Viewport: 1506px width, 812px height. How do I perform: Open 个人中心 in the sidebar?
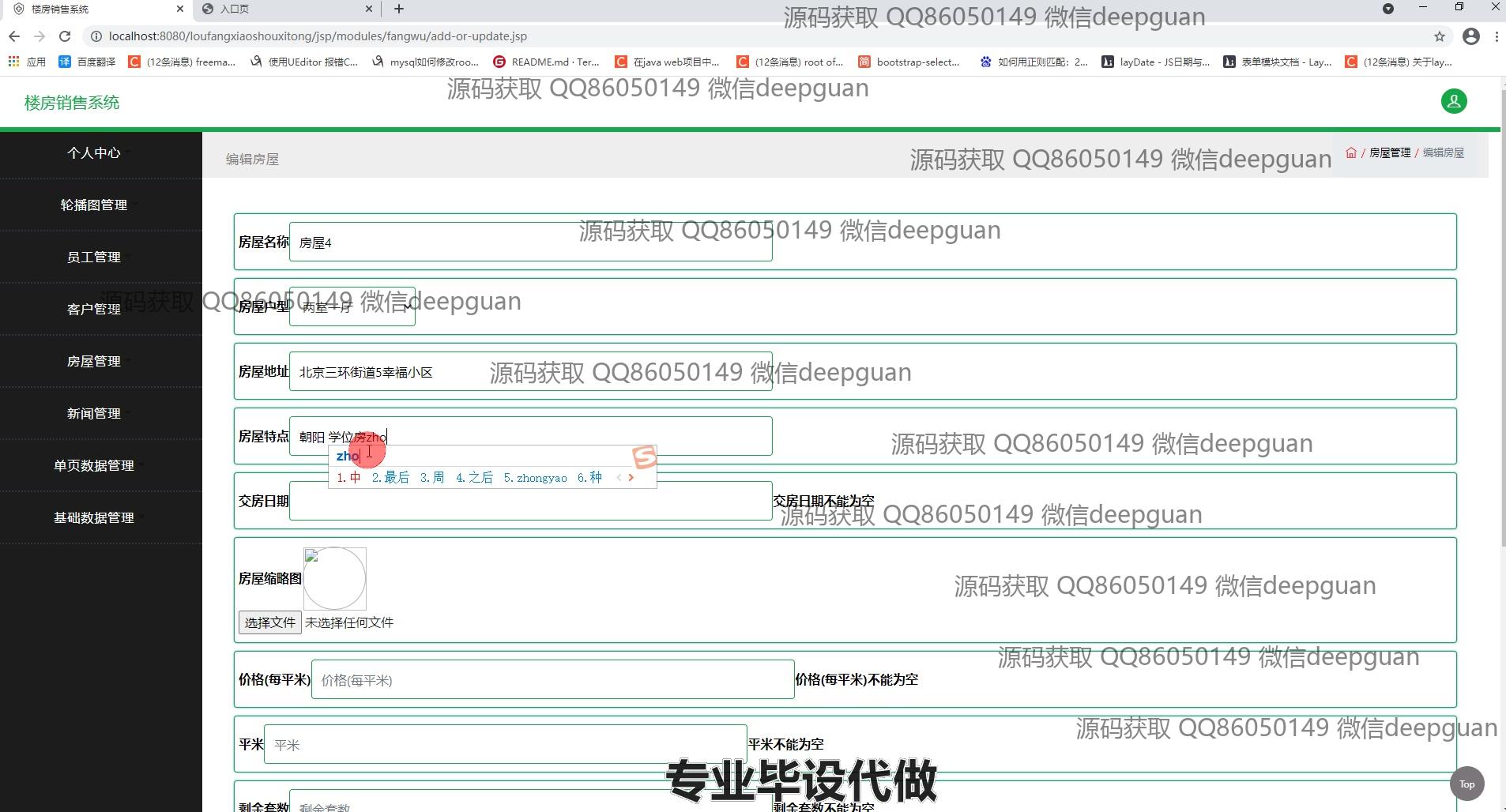click(94, 152)
